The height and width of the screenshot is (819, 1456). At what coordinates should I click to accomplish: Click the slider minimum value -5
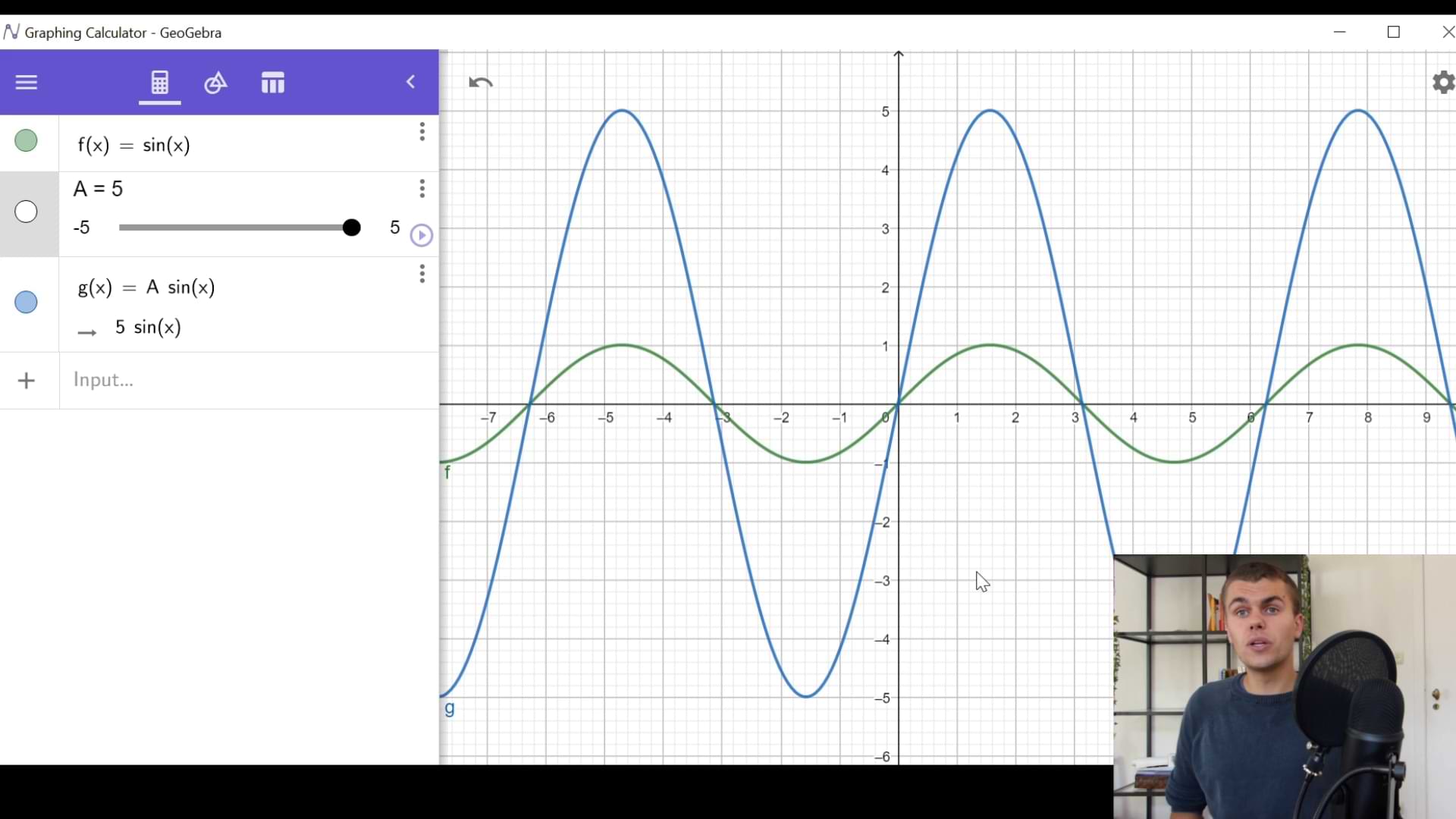(x=82, y=227)
